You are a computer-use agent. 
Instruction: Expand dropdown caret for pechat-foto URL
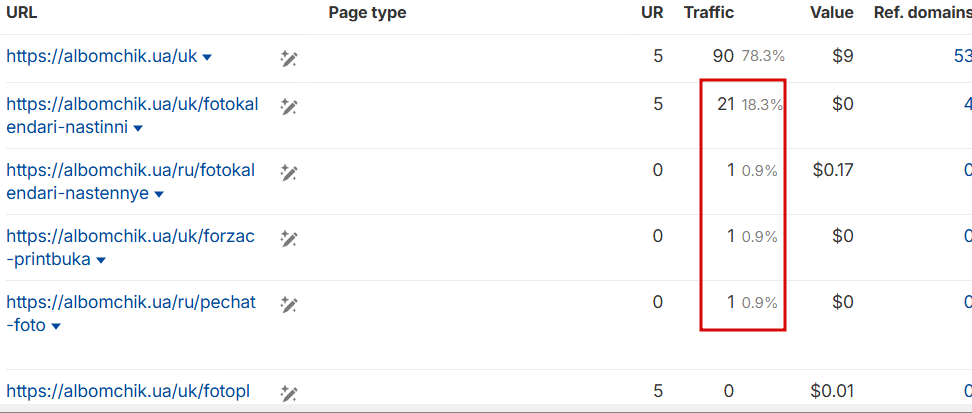[56, 326]
